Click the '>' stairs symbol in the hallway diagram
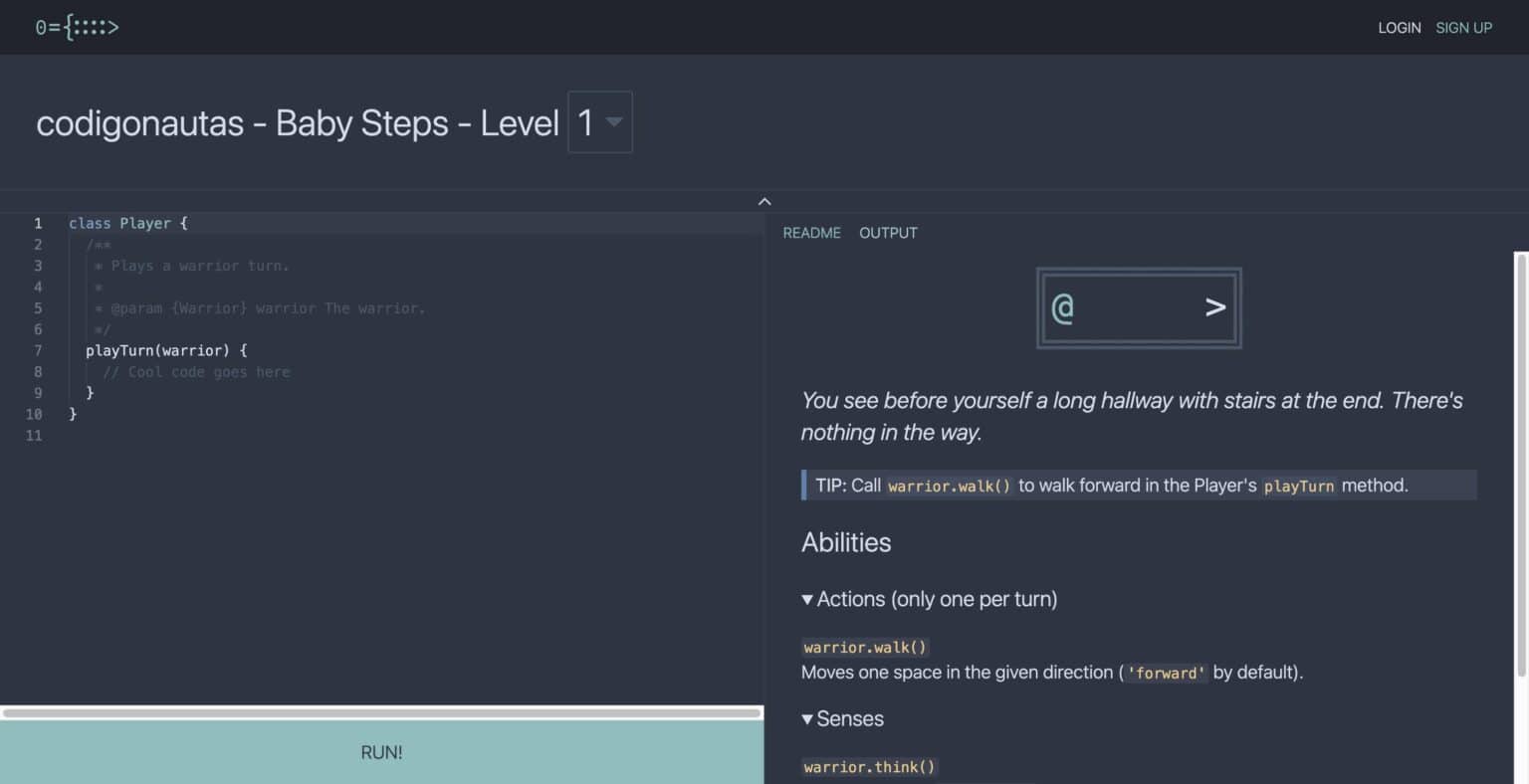 coord(1214,307)
